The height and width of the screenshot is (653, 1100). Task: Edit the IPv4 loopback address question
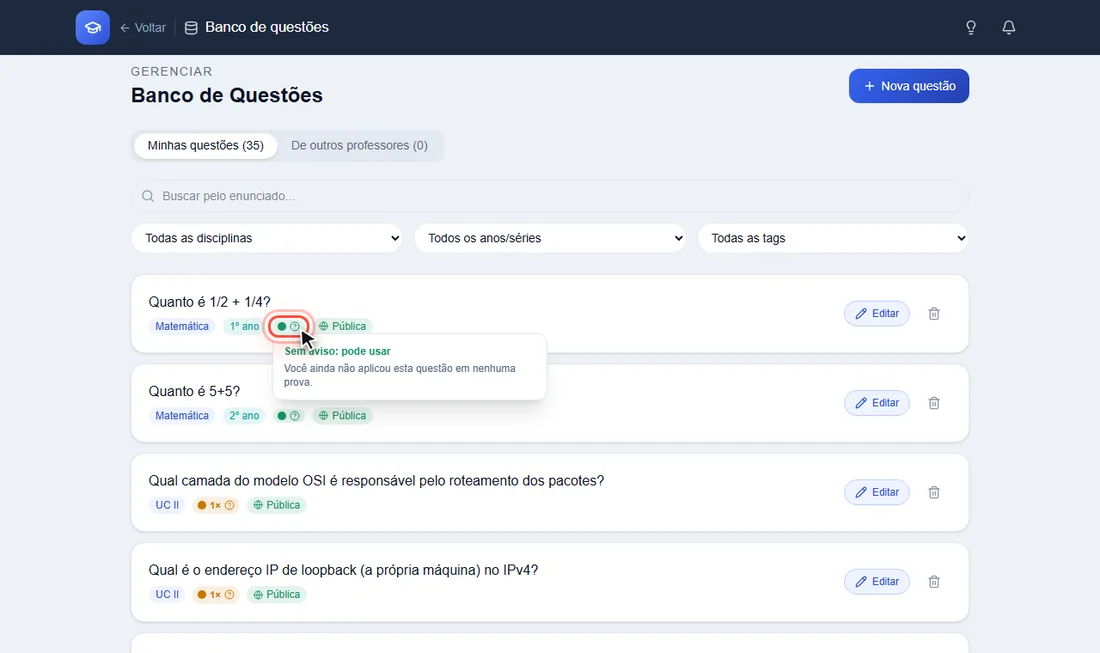(x=877, y=581)
